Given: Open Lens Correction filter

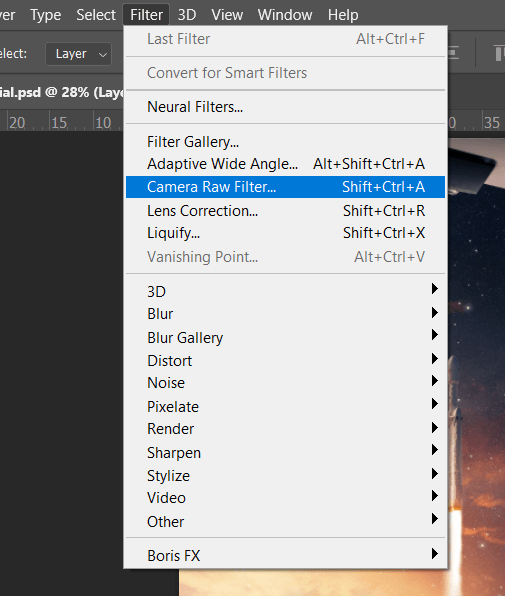Looking at the screenshot, I should tap(285, 211).
